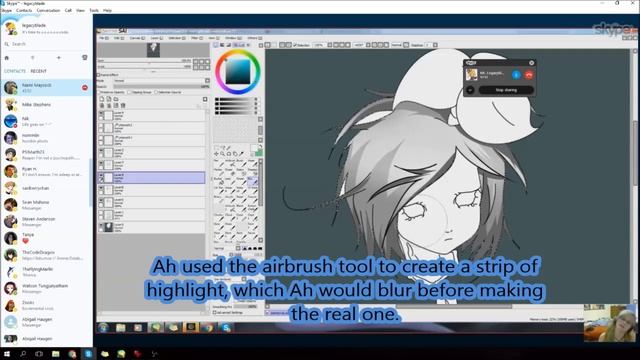Open Skype Home icon in sidebar
This screenshot has height=360, width=640.
[7, 58]
